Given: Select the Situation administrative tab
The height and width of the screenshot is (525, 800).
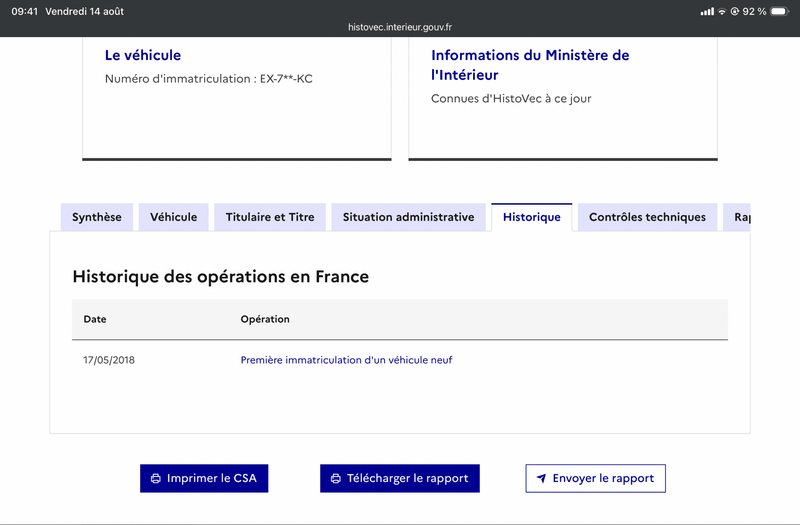Looking at the screenshot, I should tap(408, 217).
